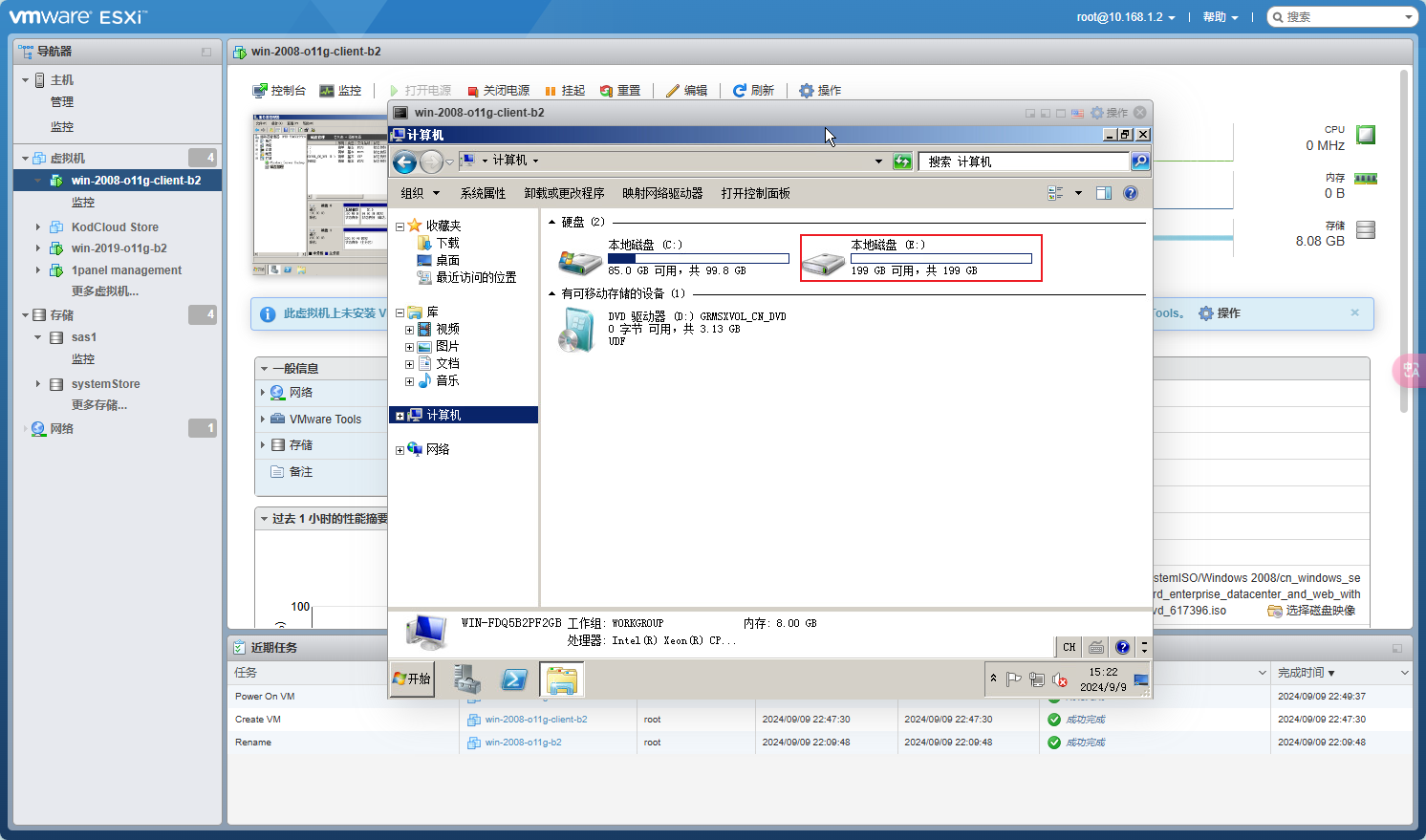Expand the 网络 node in explorer tree
Image resolution: width=1426 pixels, height=840 pixels.
click(400, 450)
